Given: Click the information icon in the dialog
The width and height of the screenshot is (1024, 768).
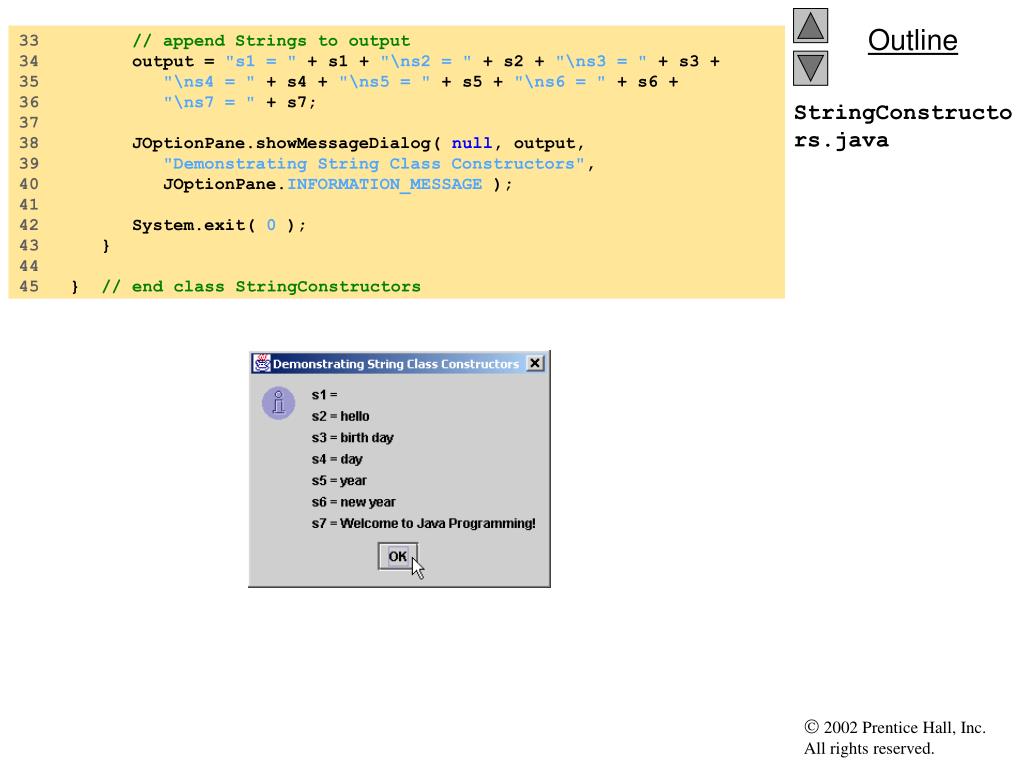Looking at the screenshot, I should pyautogui.click(x=278, y=403).
